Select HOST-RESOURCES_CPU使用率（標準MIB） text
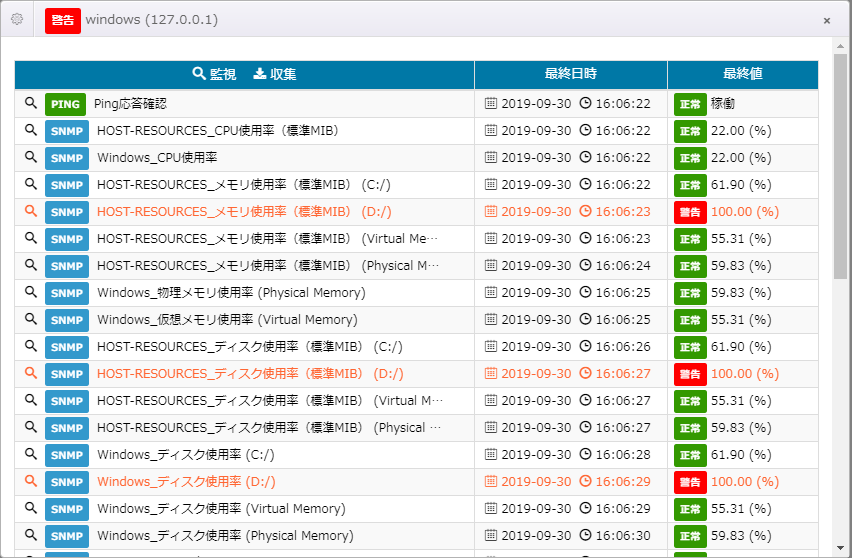 click(x=217, y=130)
